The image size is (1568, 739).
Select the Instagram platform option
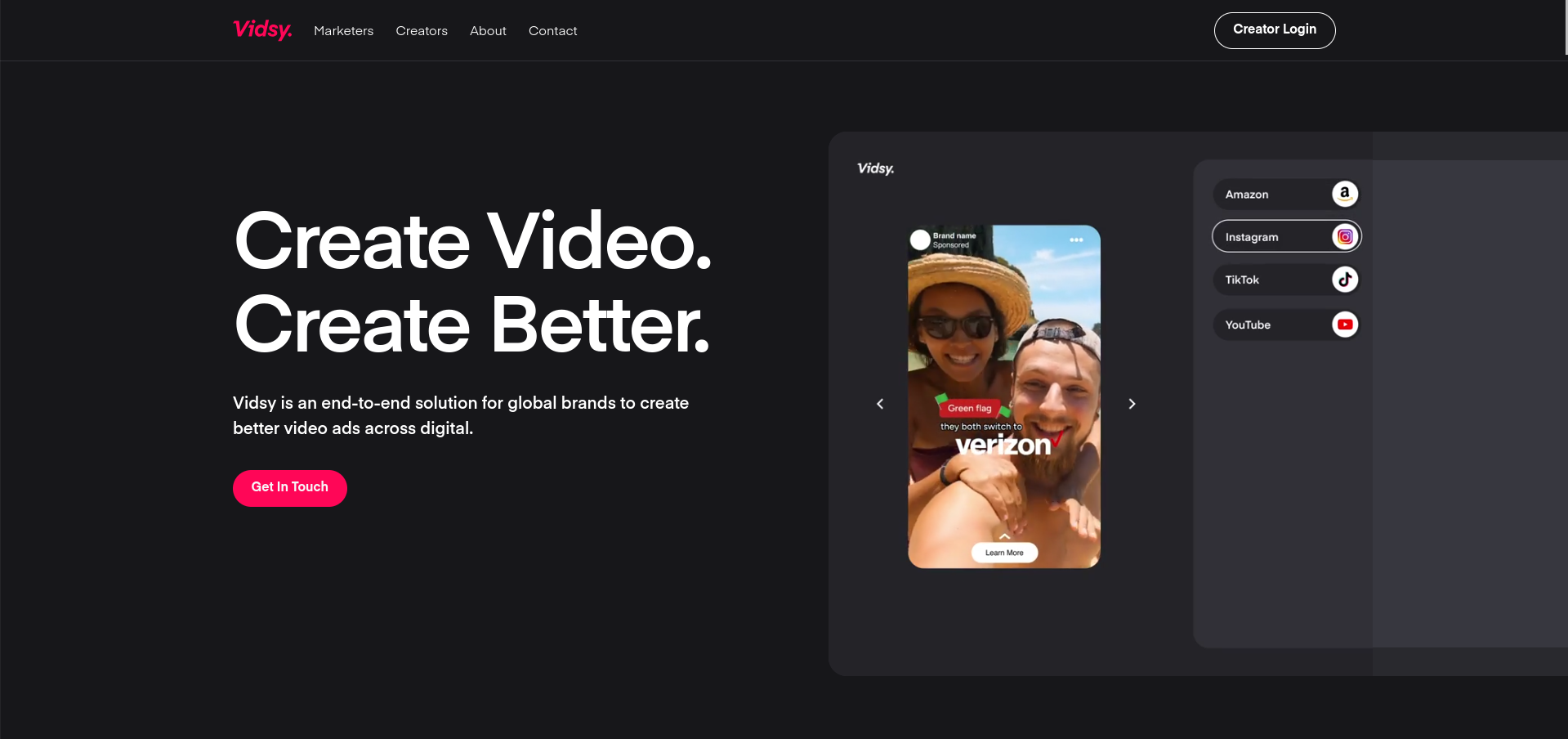pos(1286,237)
